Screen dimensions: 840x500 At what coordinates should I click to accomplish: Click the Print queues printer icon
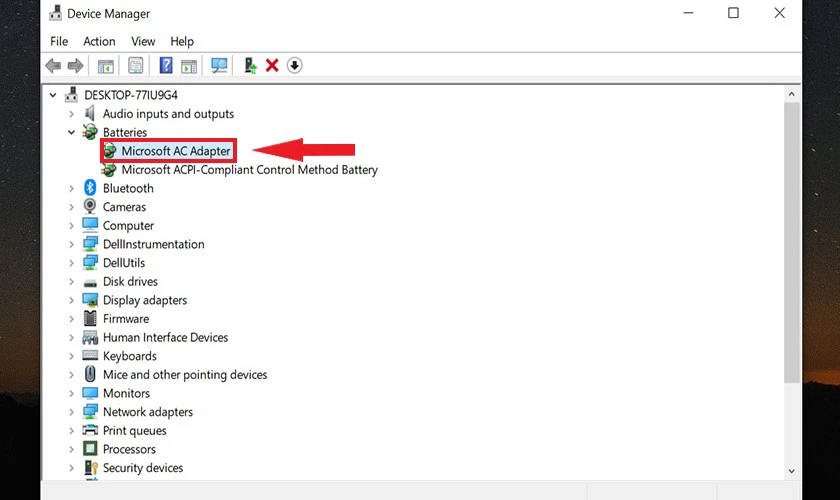pos(90,430)
